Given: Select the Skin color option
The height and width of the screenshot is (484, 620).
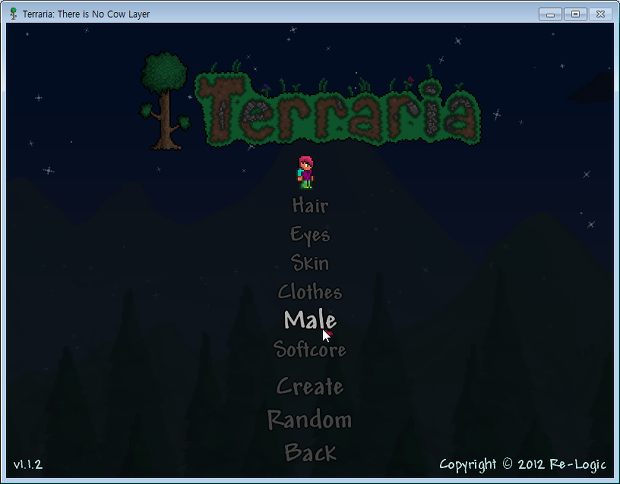Looking at the screenshot, I should click(x=310, y=263).
